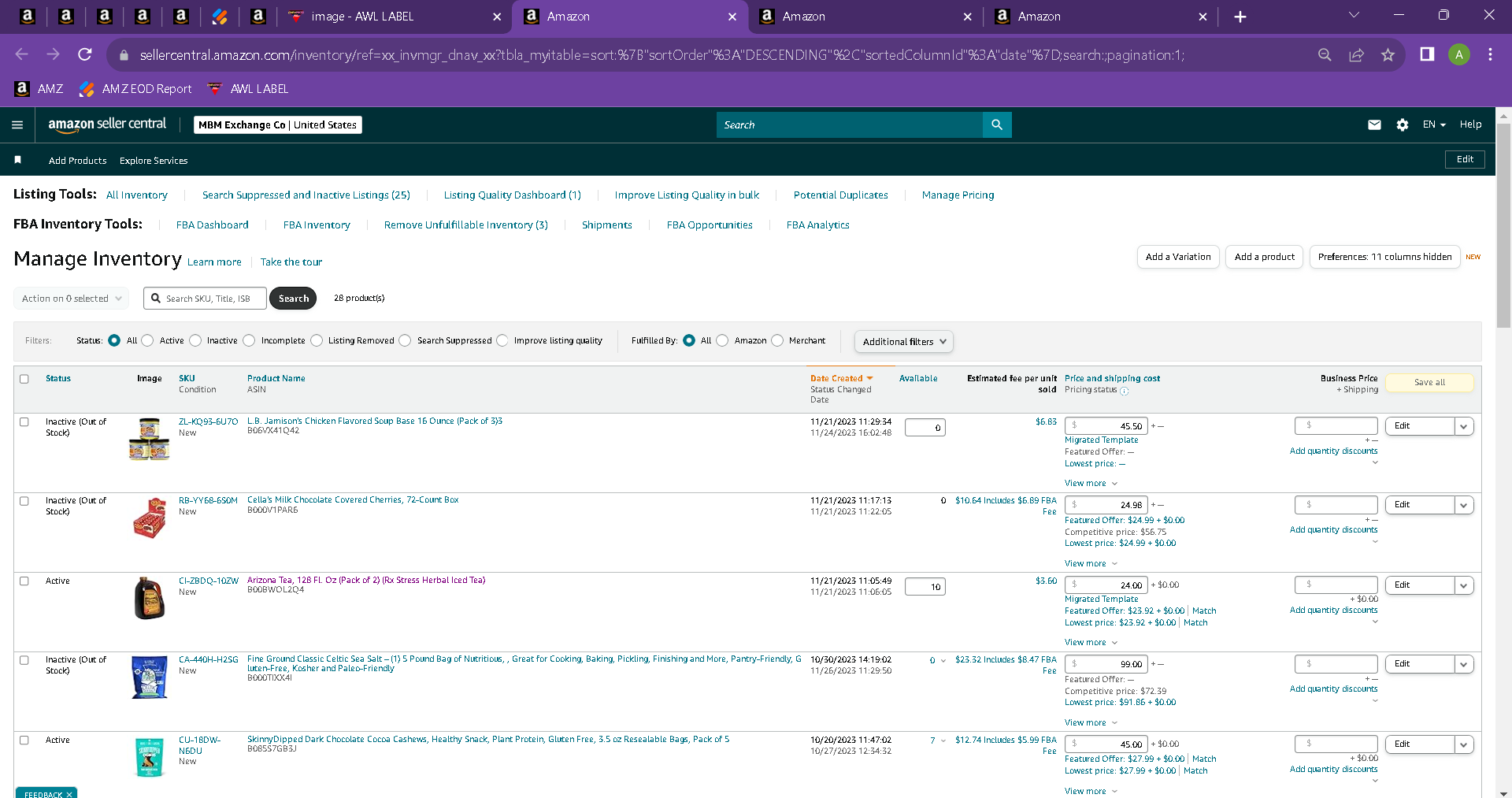1512x798 pixels.
Task: Open the AMZ EOD Report bookmark
Action: point(135,89)
